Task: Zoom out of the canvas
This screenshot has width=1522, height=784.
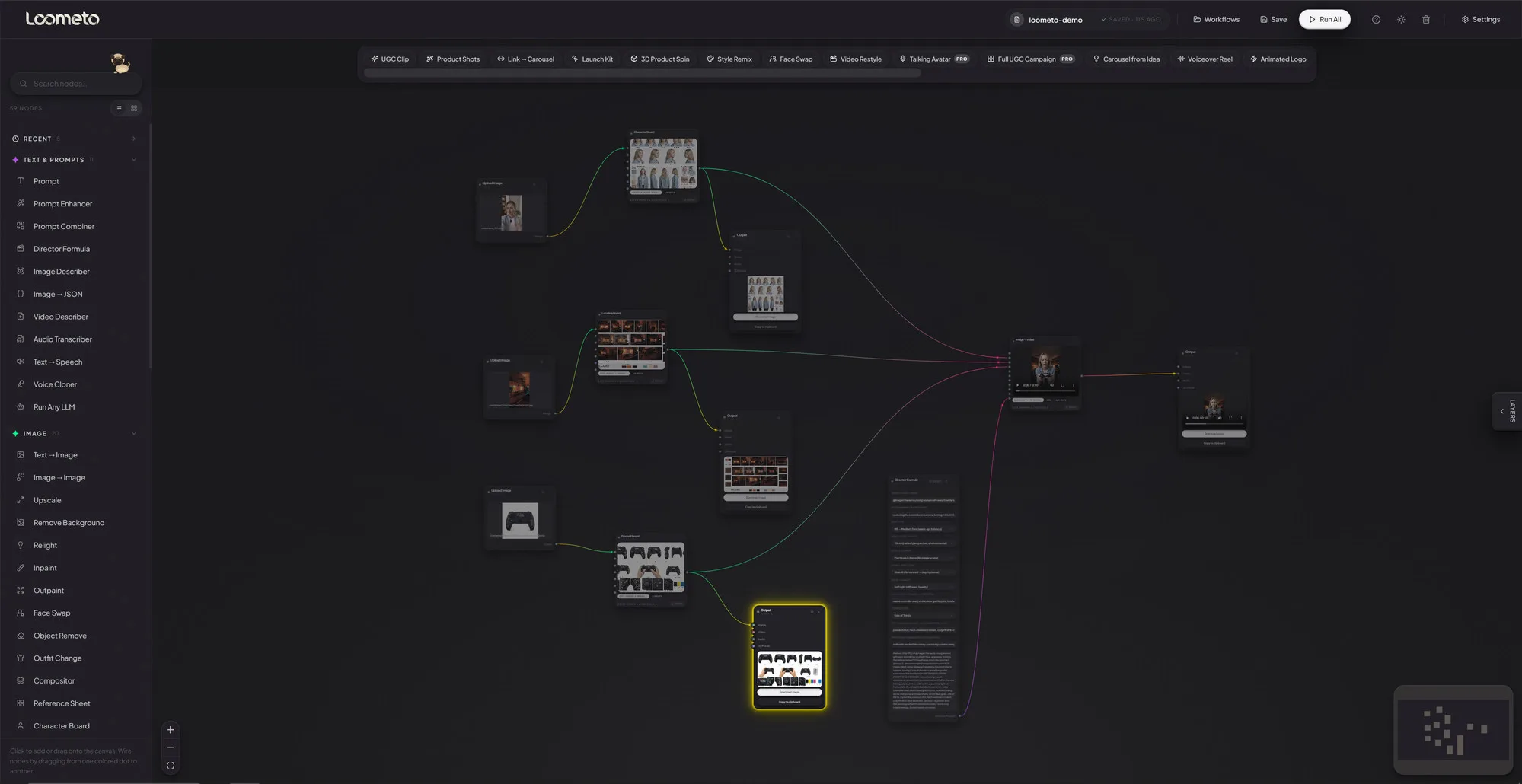Action: [x=171, y=747]
